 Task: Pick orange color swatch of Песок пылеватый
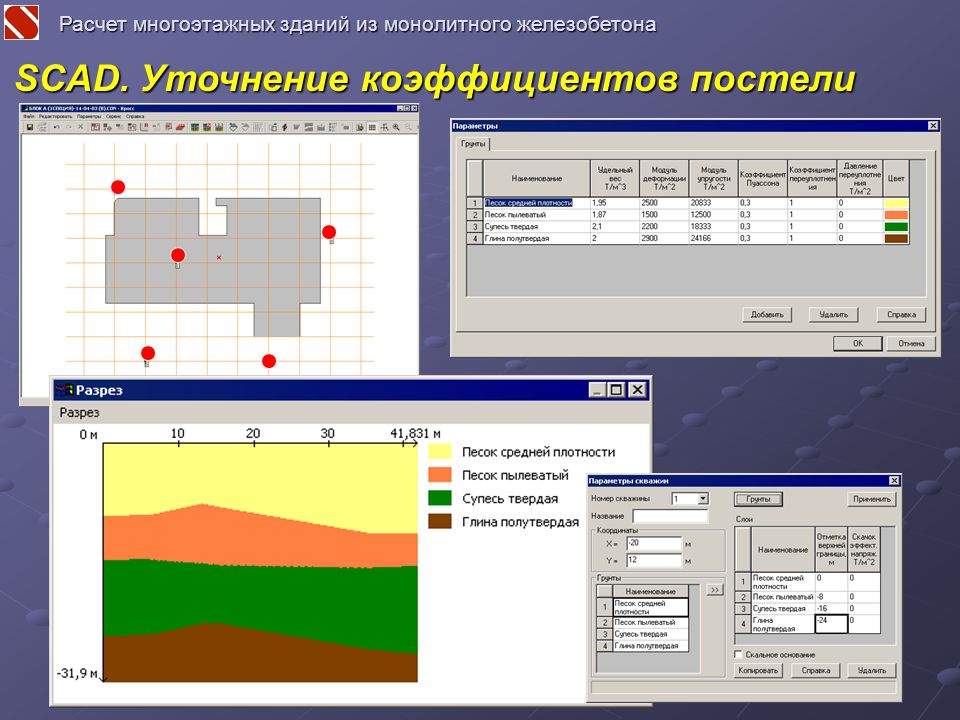point(896,215)
